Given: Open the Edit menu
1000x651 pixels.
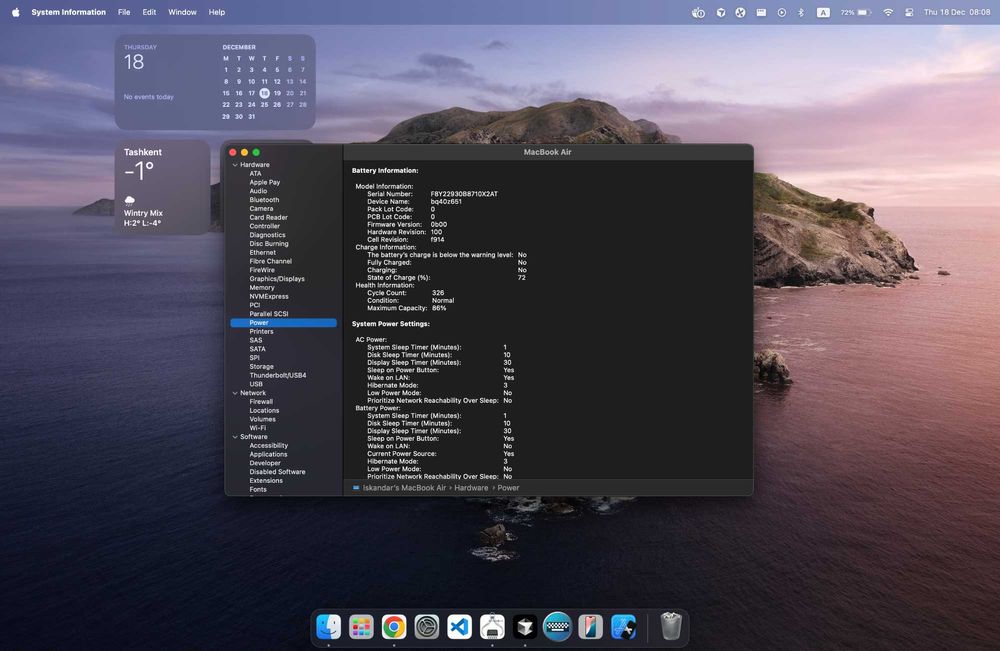Looking at the screenshot, I should 149,12.
